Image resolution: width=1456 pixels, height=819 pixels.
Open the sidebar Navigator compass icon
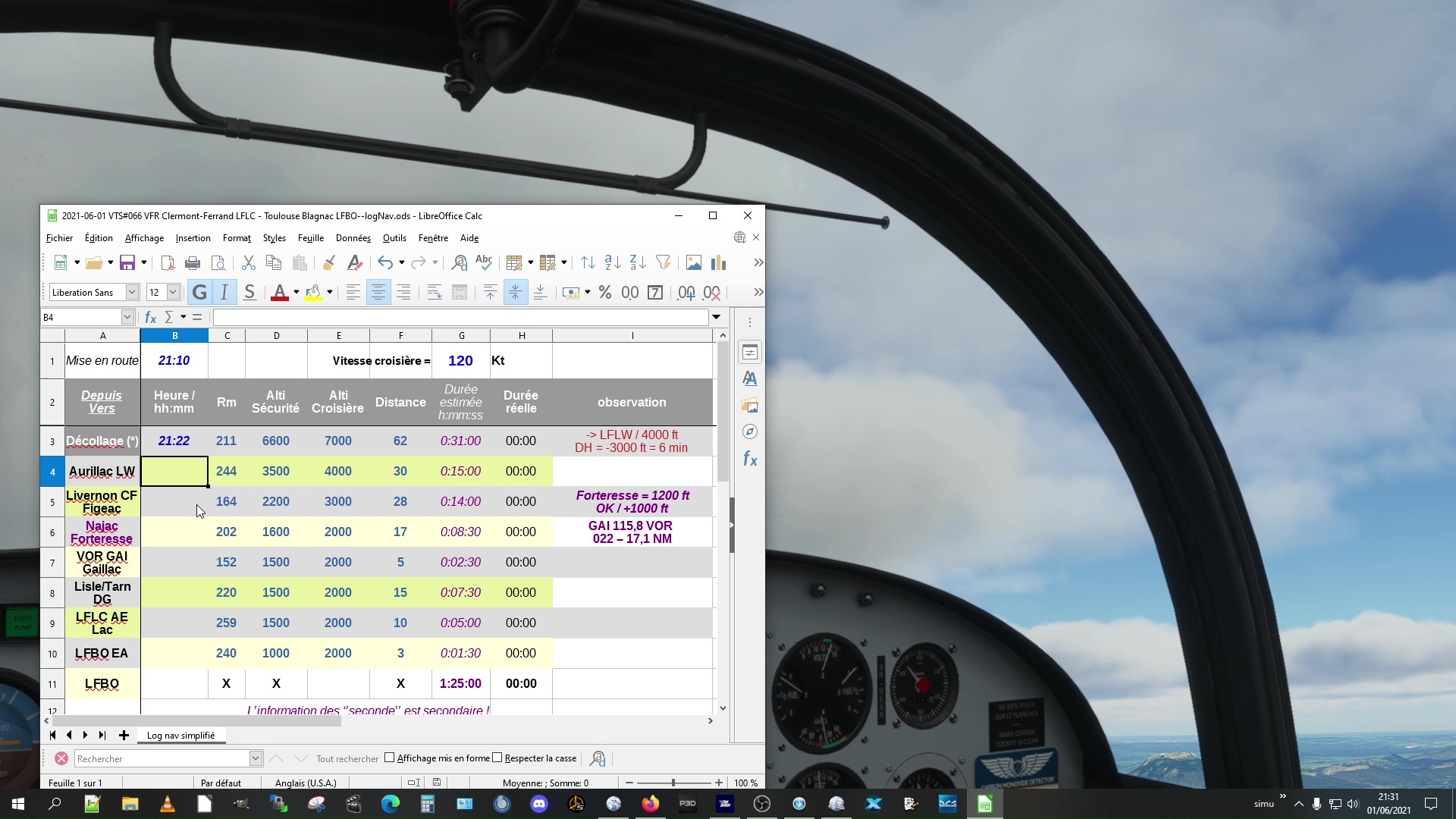pyautogui.click(x=749, y=431)
